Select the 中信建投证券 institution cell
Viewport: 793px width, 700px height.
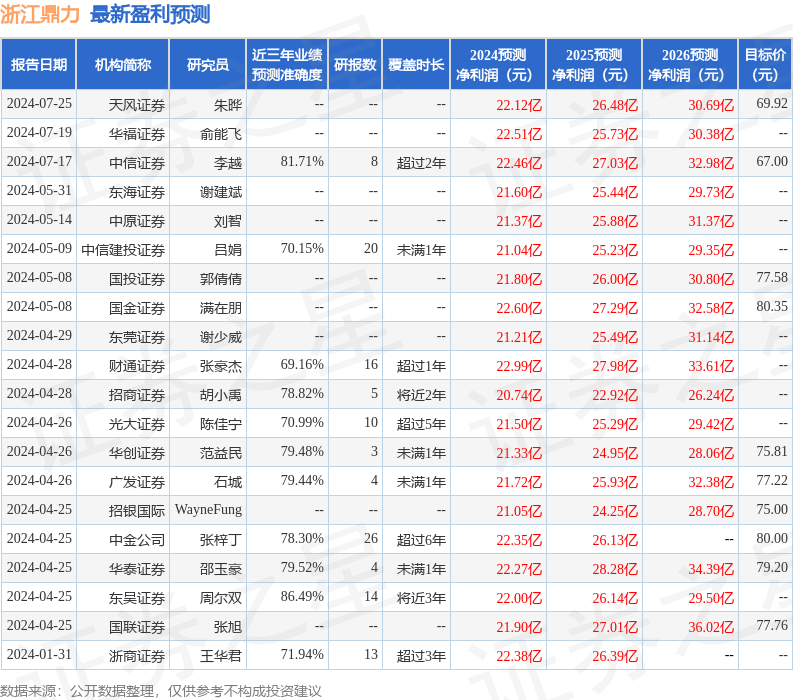(x=123, y=250)
